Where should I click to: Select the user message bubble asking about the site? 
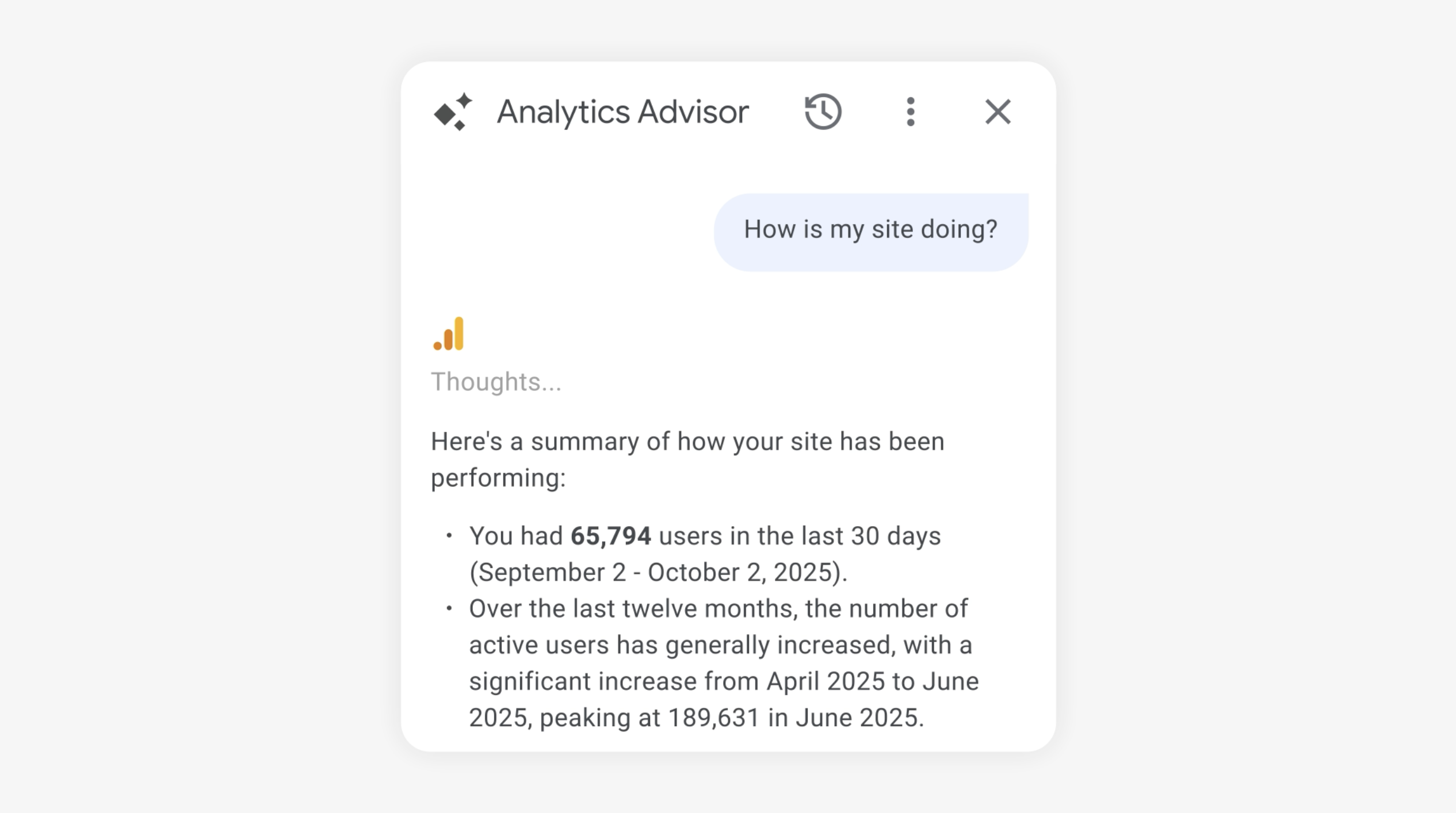870,229
